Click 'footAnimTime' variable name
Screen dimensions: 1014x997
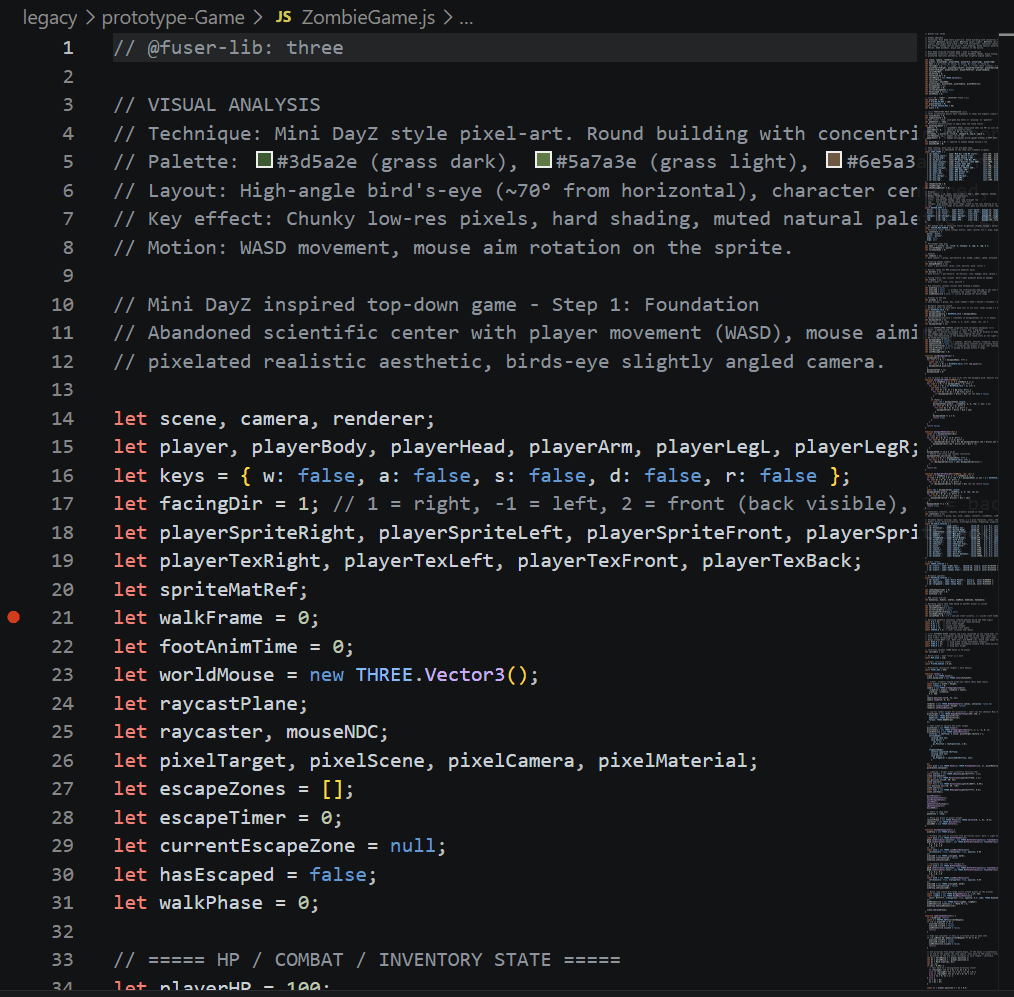pyautogui.click(x=228, y=647)
